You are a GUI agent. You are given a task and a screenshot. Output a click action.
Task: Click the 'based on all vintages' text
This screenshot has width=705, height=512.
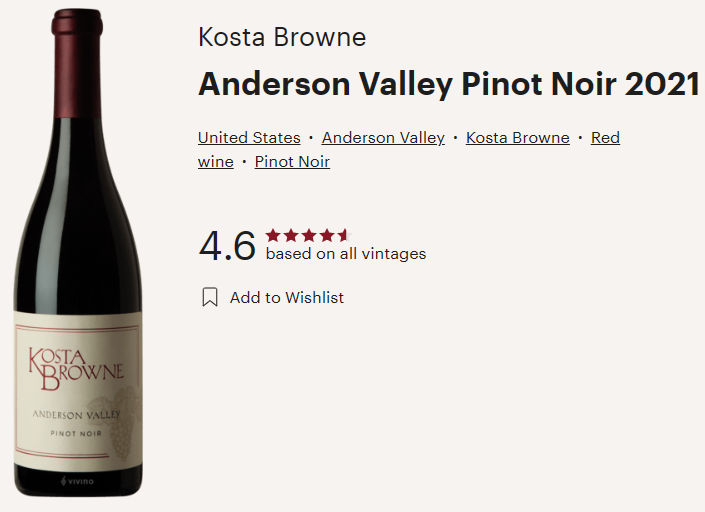(x=346, y=254)
